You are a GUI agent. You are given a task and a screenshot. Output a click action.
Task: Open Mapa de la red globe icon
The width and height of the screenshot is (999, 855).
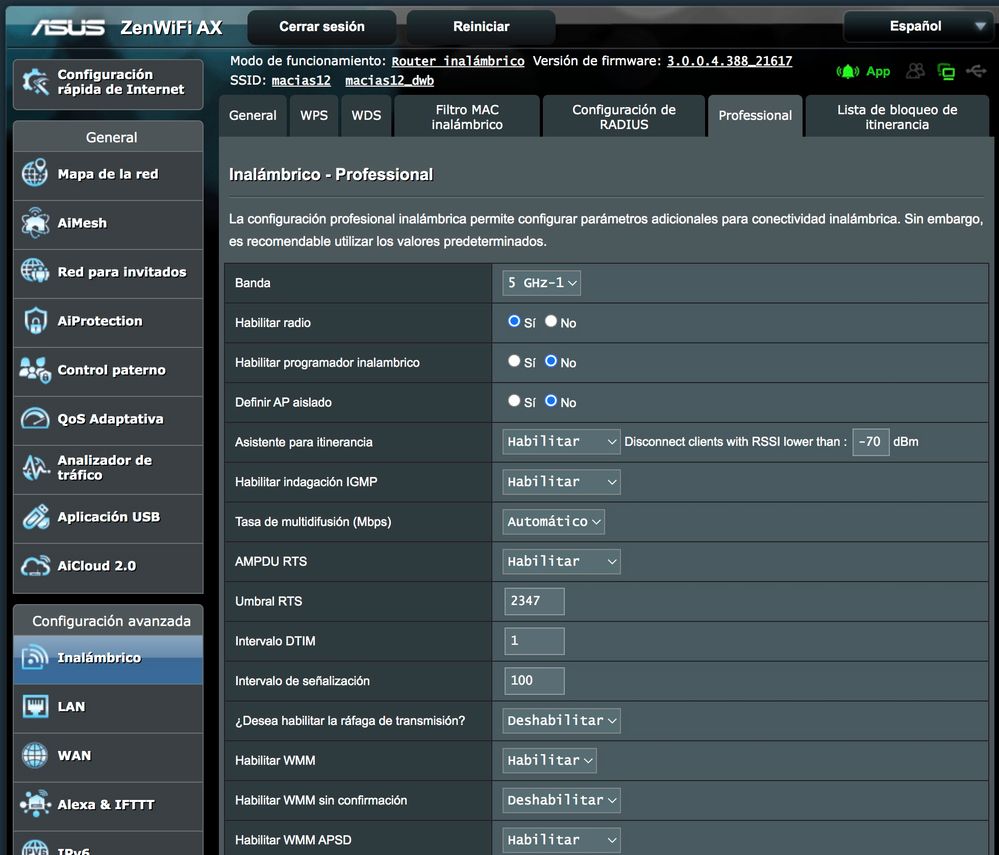click(x=35, y=174)
